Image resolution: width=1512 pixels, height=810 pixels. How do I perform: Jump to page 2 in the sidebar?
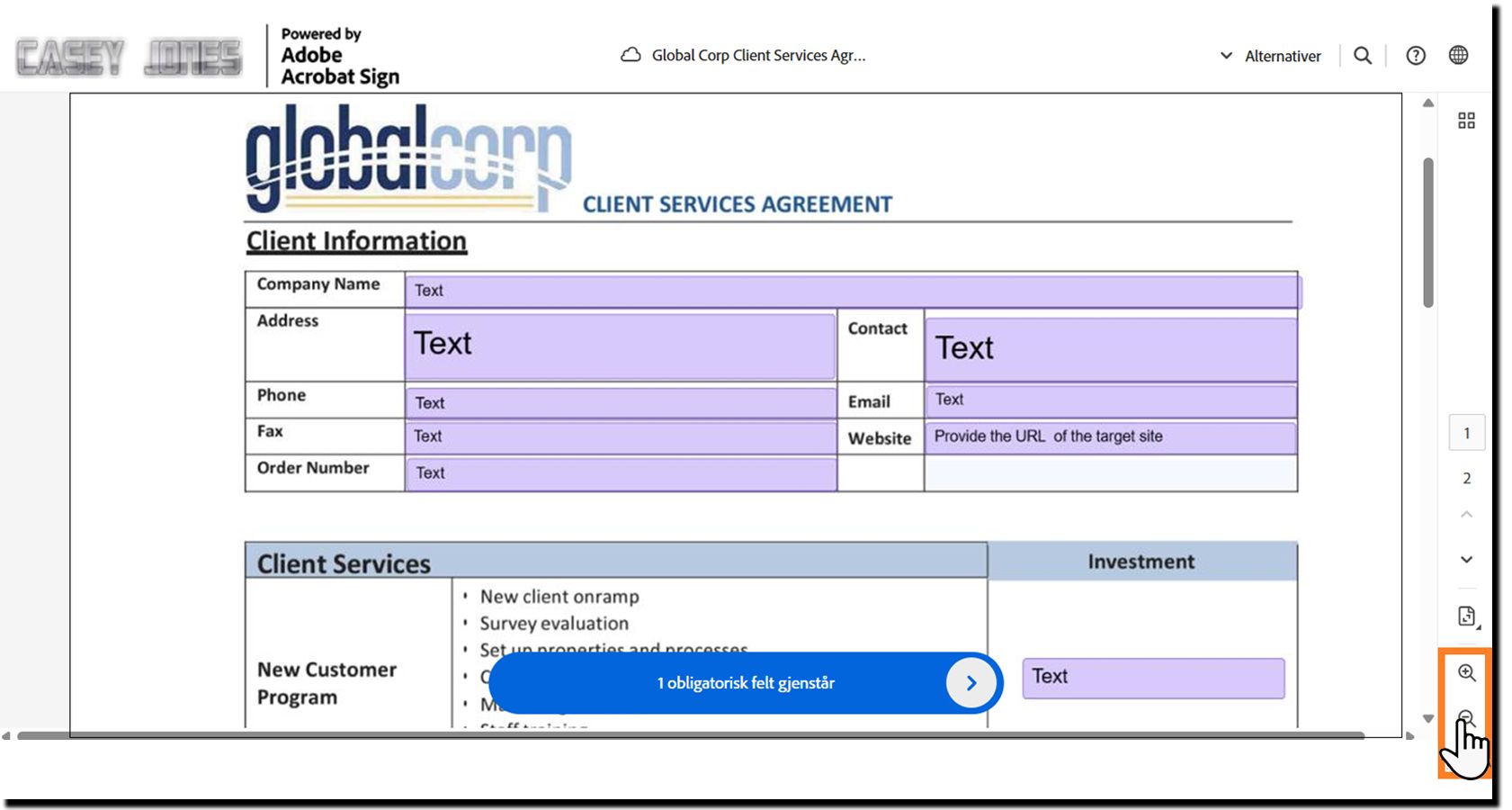(1466, 478)
